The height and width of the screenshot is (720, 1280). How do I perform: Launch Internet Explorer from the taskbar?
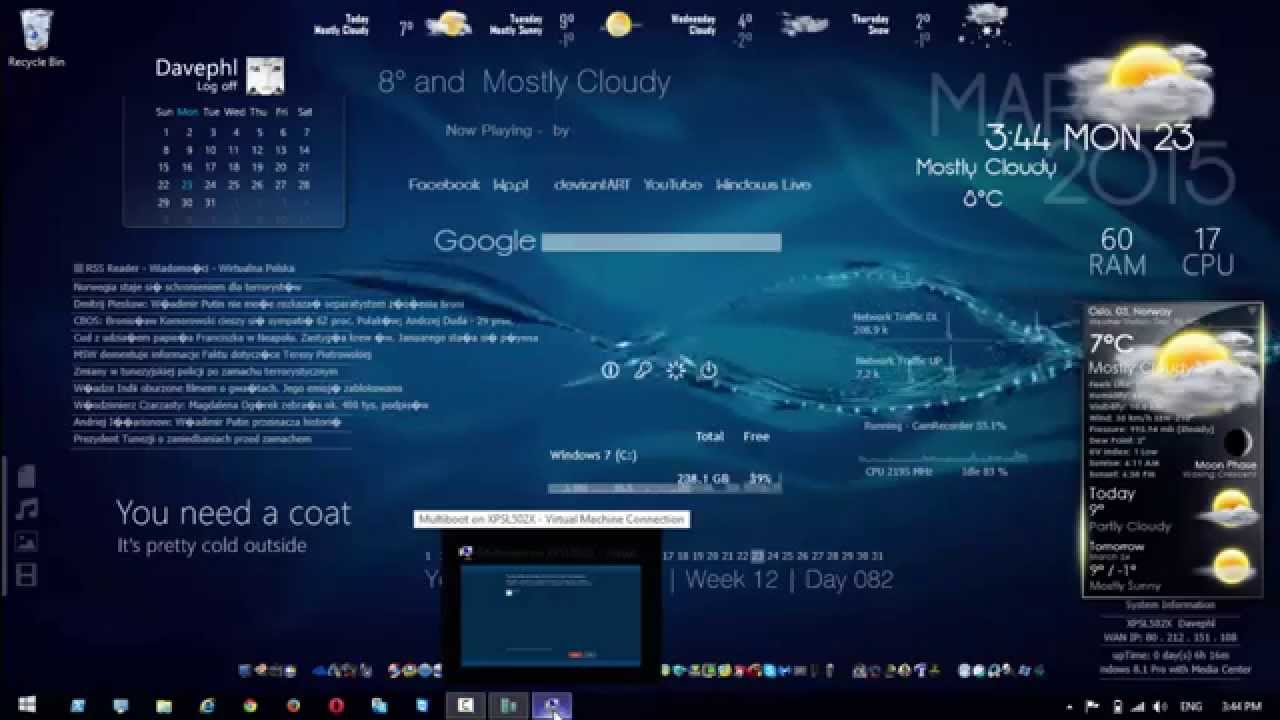coord(207,705)
